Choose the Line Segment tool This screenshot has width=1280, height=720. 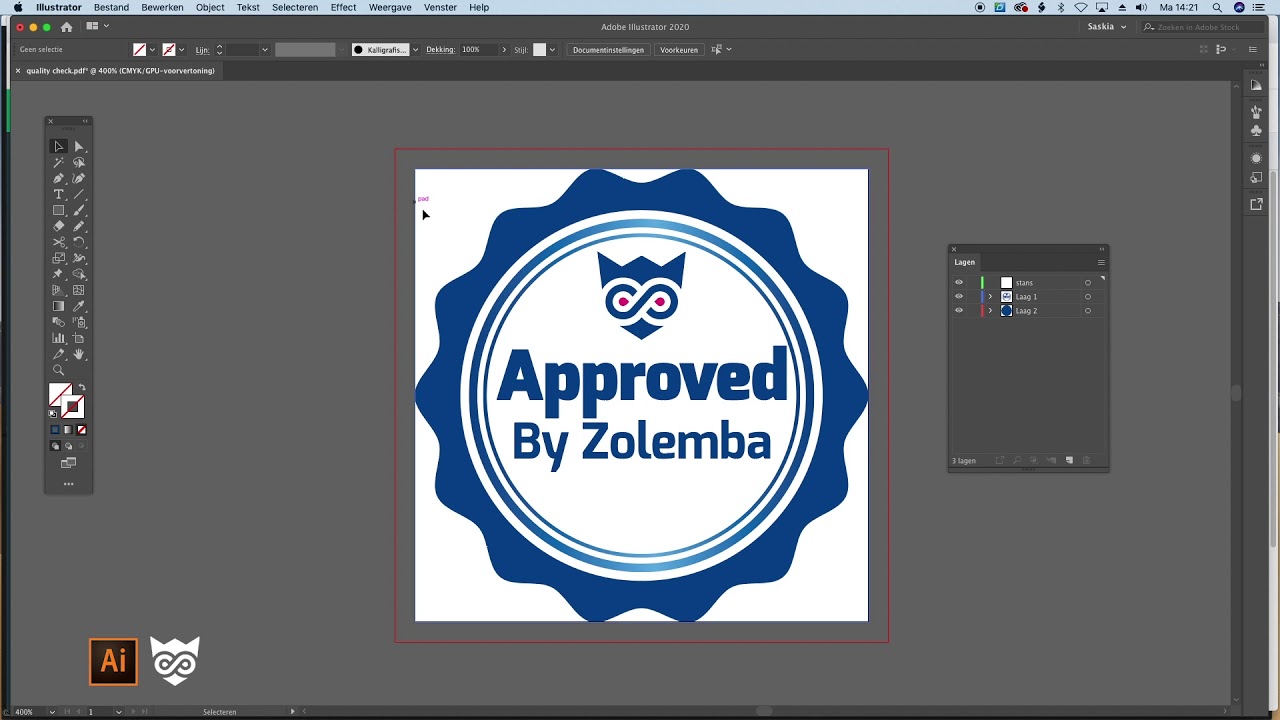[79, 194]
